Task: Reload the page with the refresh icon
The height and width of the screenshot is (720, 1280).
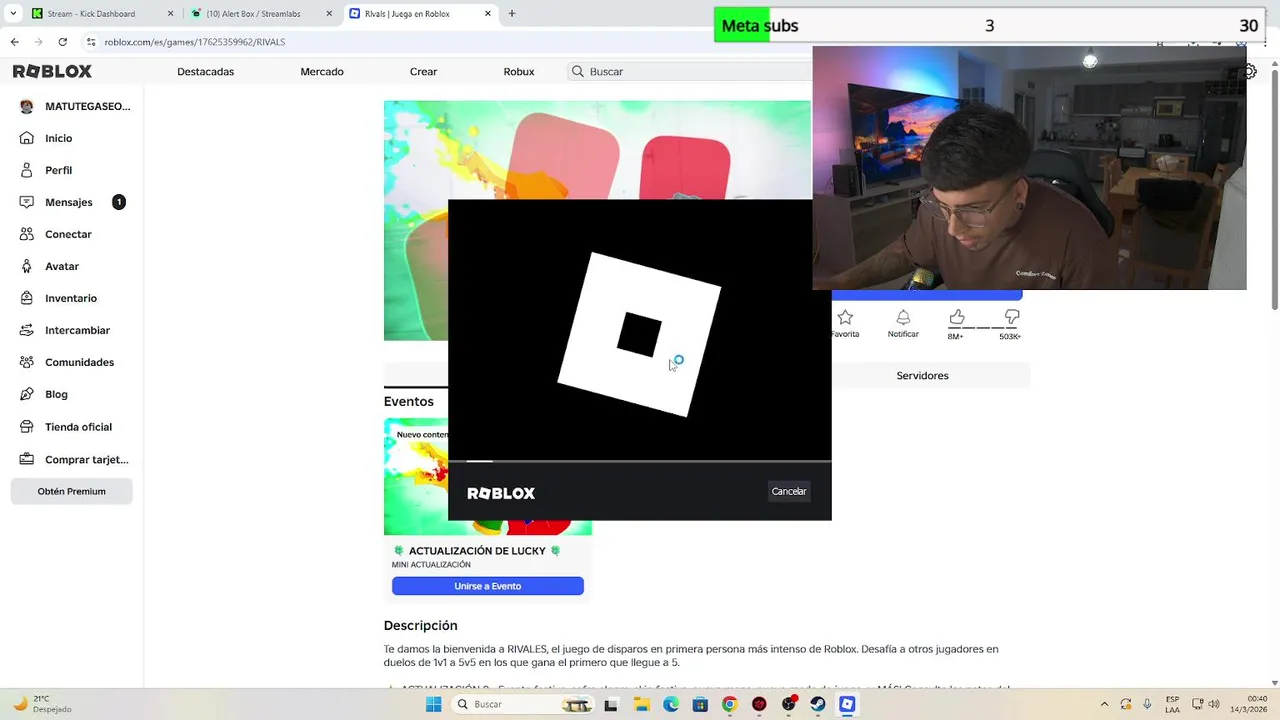Action: [x=63, y=42]
